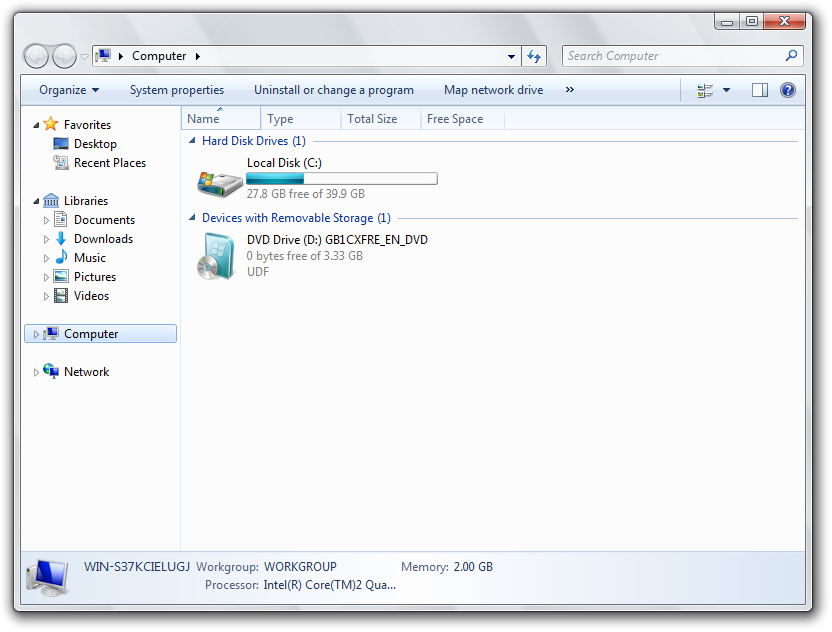
Task: Expand the Videos library arrow
Action: pyautogui.click(x=46, y=297)
